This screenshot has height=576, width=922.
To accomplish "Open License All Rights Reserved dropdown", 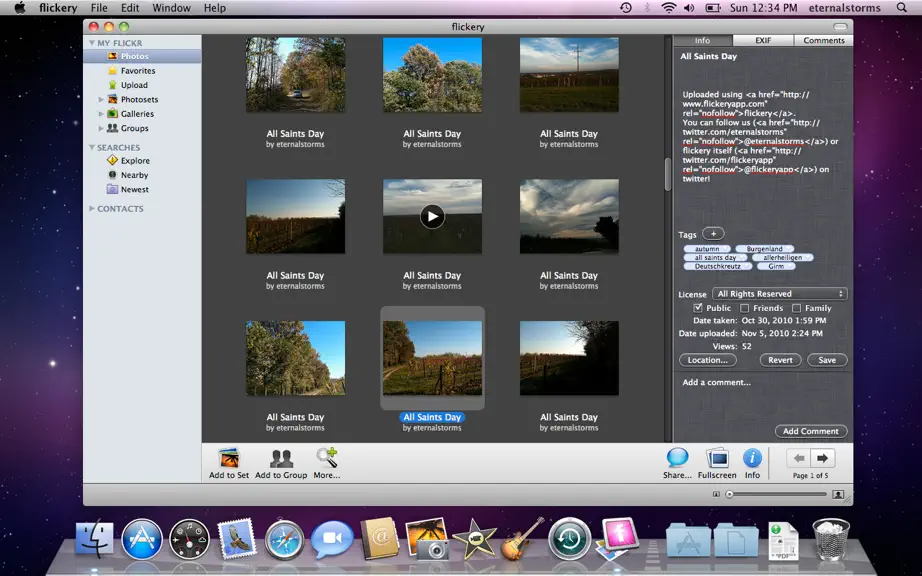I will click(780, 294).
